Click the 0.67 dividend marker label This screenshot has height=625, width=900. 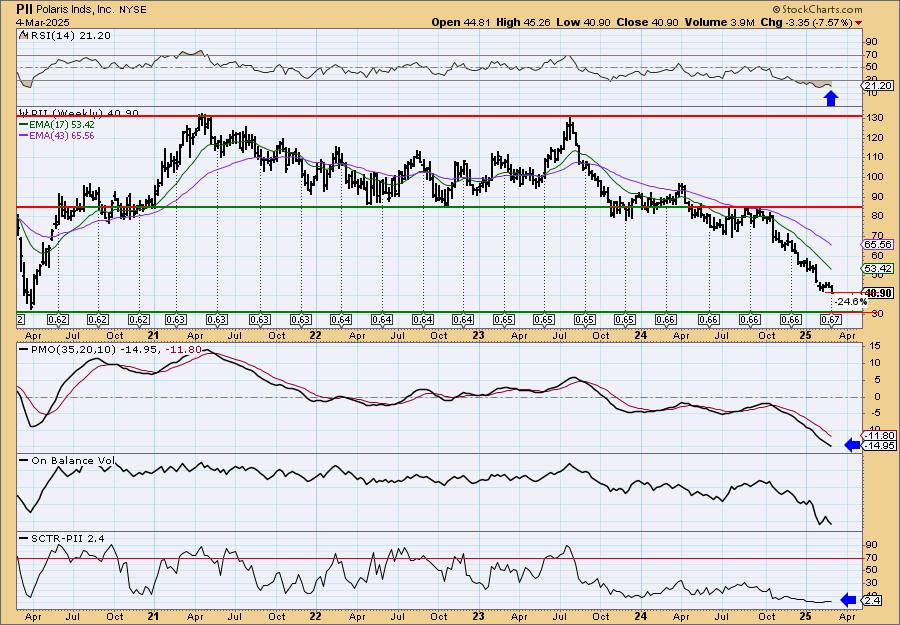831,320
